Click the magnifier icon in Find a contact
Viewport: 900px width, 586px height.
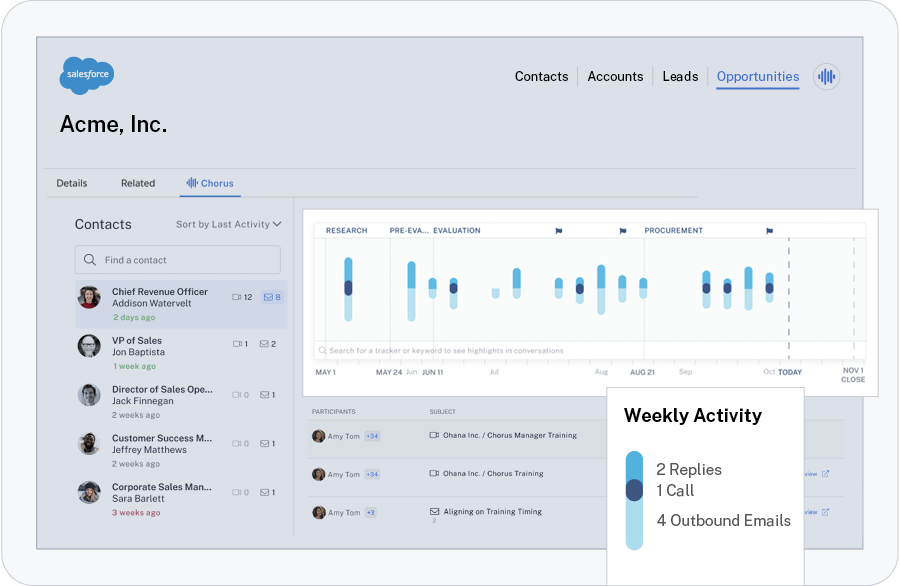(x=90, y=259)
